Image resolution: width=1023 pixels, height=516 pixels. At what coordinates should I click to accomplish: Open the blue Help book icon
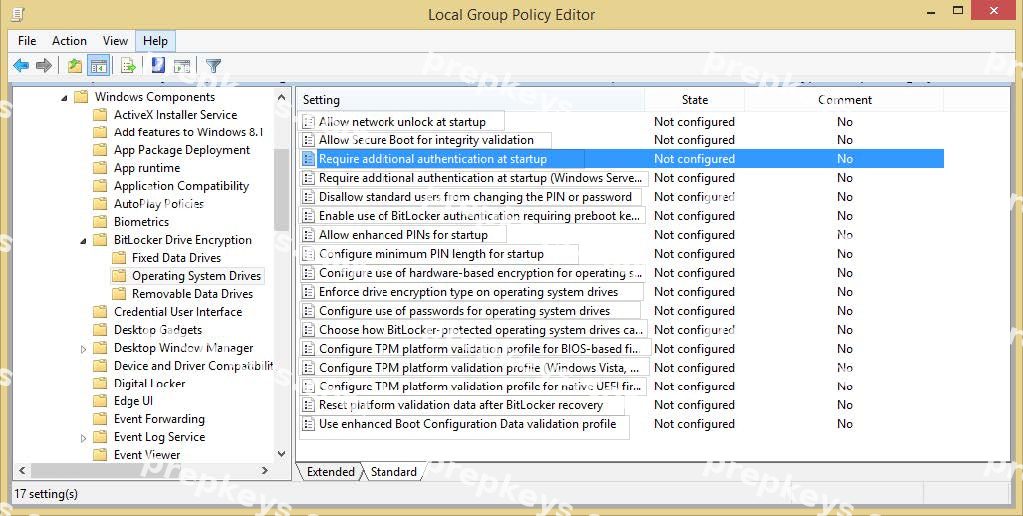[158, 65]
